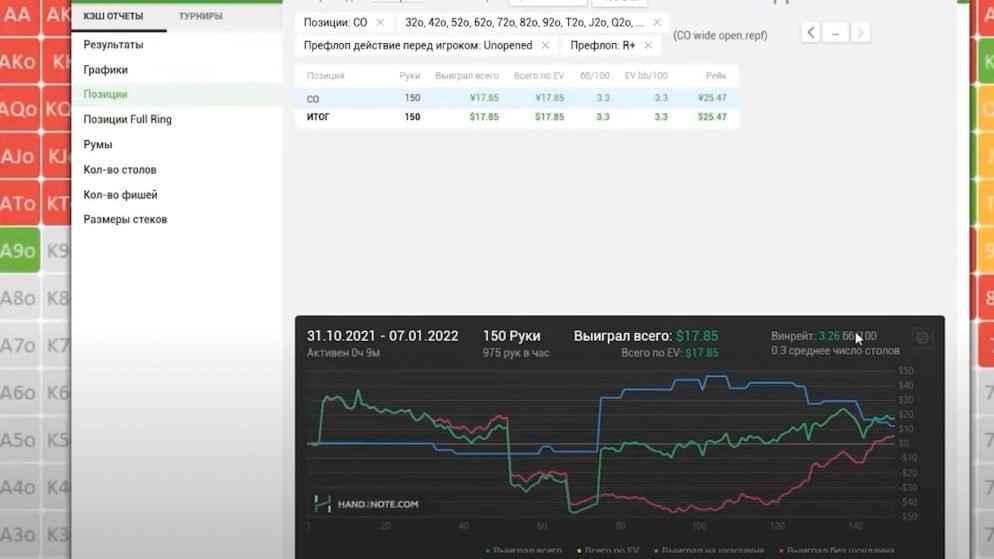Viewport: 994px width, 559px height.
Task: Click the dash button between the arrows
Action: point(835,33)
